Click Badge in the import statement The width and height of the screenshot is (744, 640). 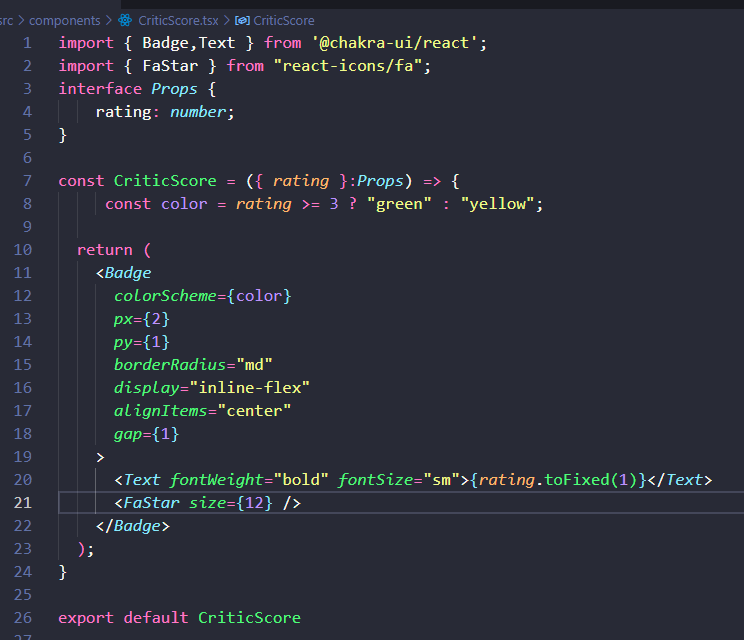[x=165, y=43]
